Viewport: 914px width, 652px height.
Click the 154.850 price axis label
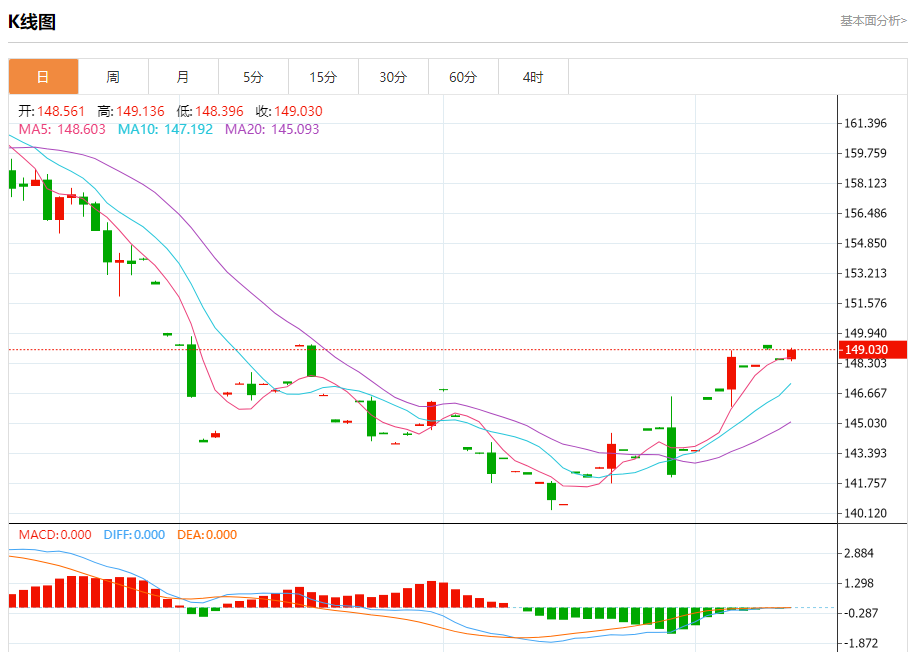coord(865,244)
